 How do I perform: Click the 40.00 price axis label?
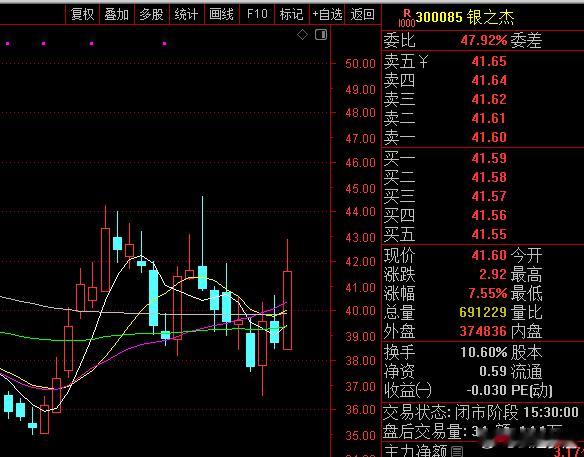tap(360, 311)
